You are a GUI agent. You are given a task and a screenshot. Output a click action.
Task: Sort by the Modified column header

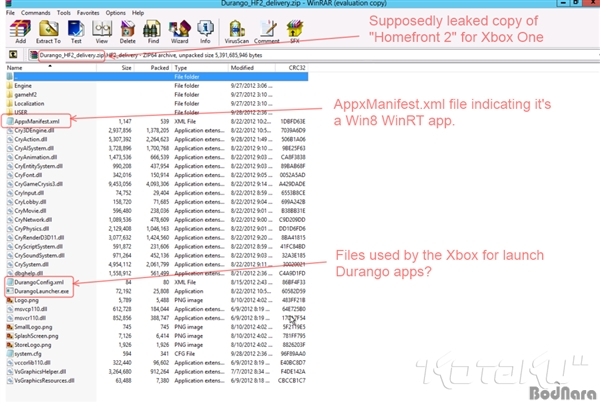click(x=251, y=68)
